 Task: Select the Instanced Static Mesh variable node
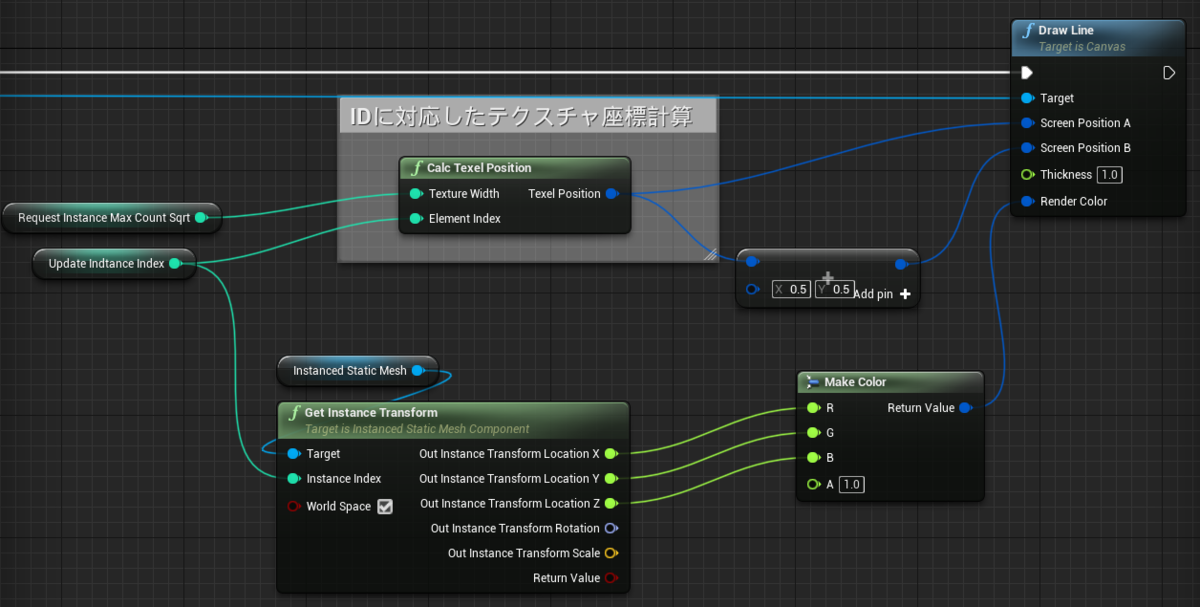[358, 371]
